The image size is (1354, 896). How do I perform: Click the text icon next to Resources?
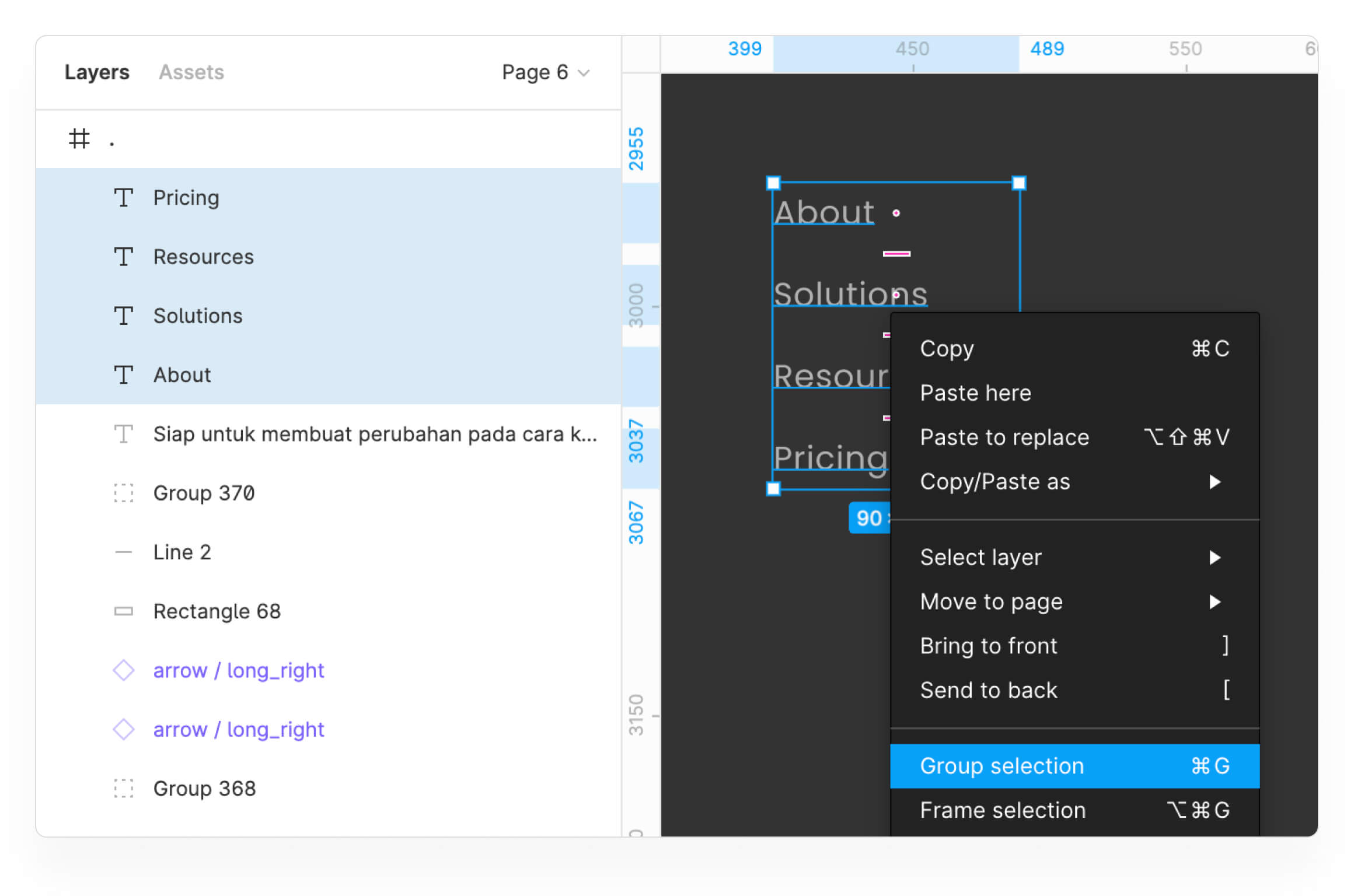123,257
